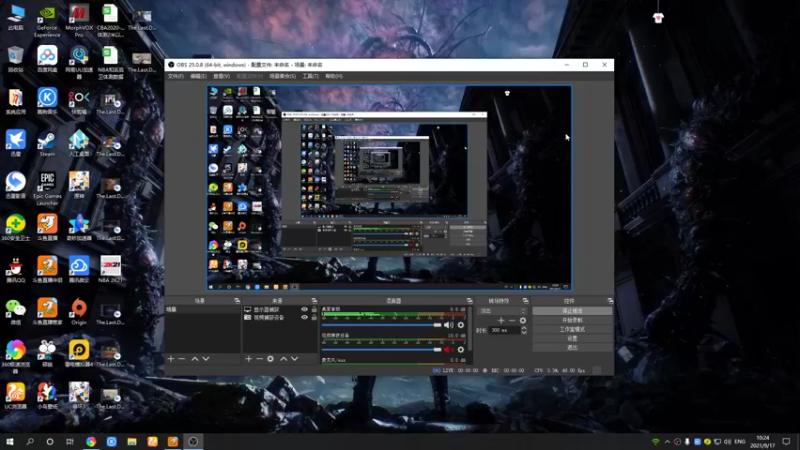The width and height of the screenshot is (800, 450).
Task: Open source properties gear in Sources panel
Action: point(270,359)
